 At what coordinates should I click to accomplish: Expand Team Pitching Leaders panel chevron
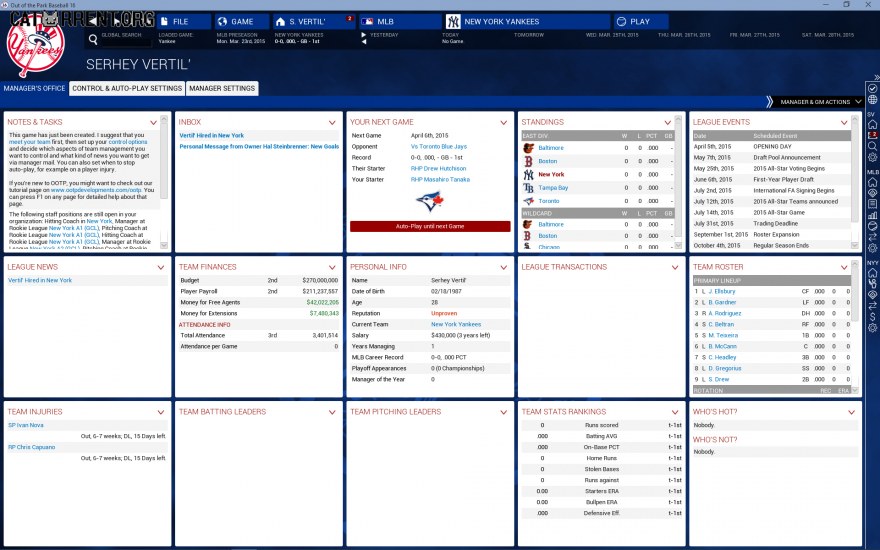pyautogui.click(x=503, y=412)
